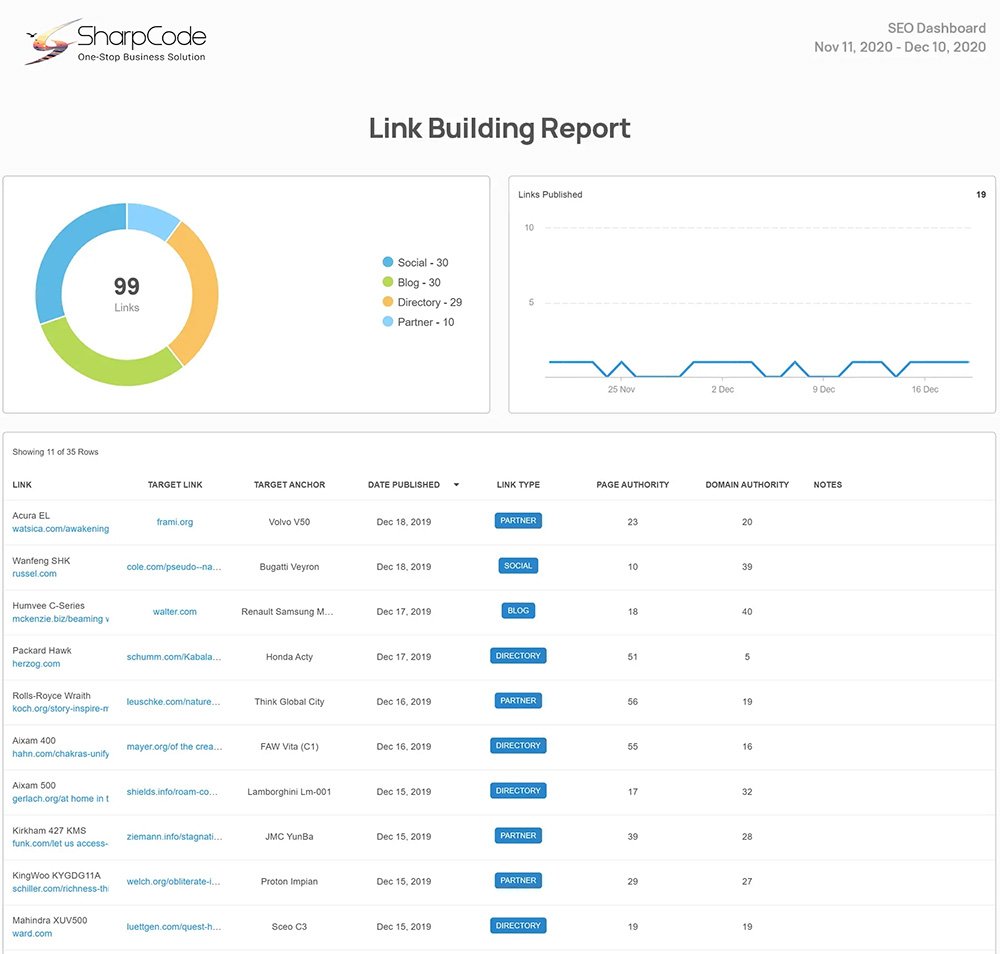The width and height of the screenshot is (1000, 954).
Task: Click the Links Published chart line
Action: click(720, 362)
